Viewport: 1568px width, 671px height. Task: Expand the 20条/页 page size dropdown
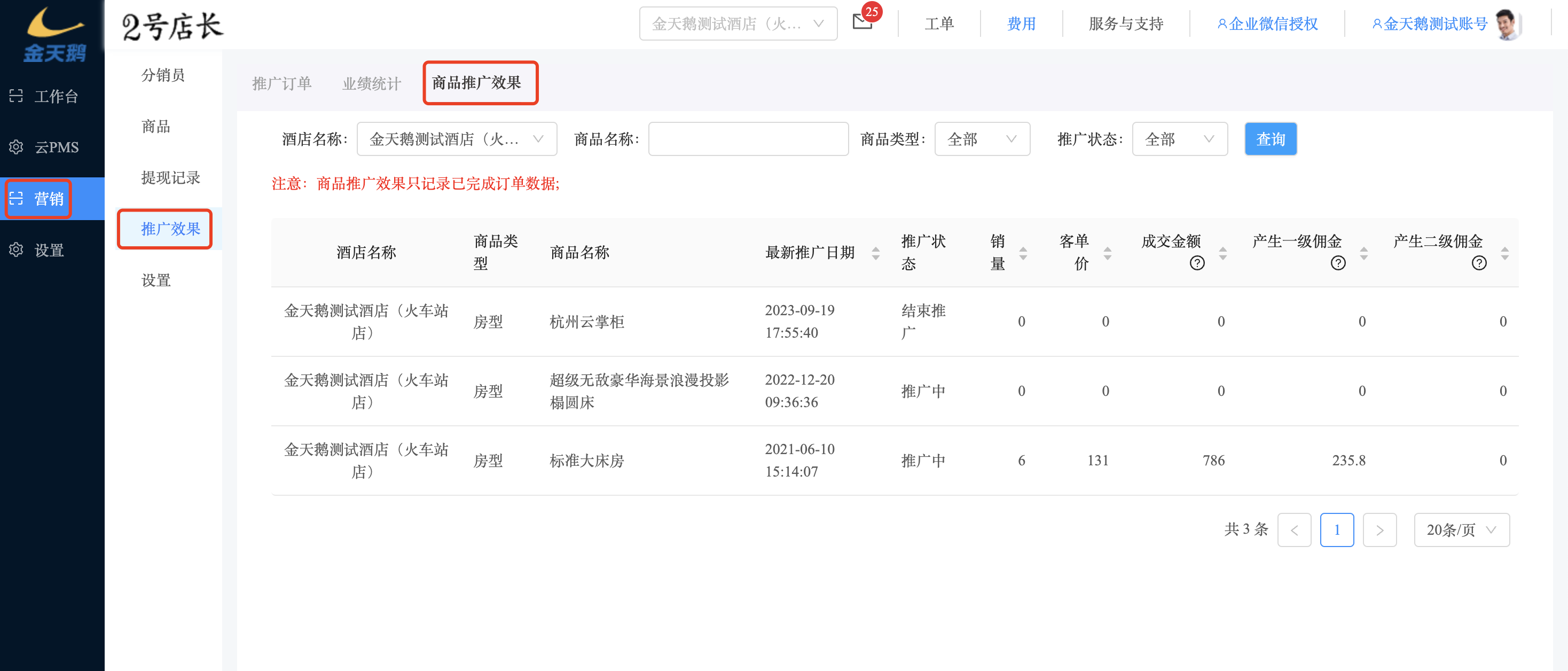(1462, 530)
